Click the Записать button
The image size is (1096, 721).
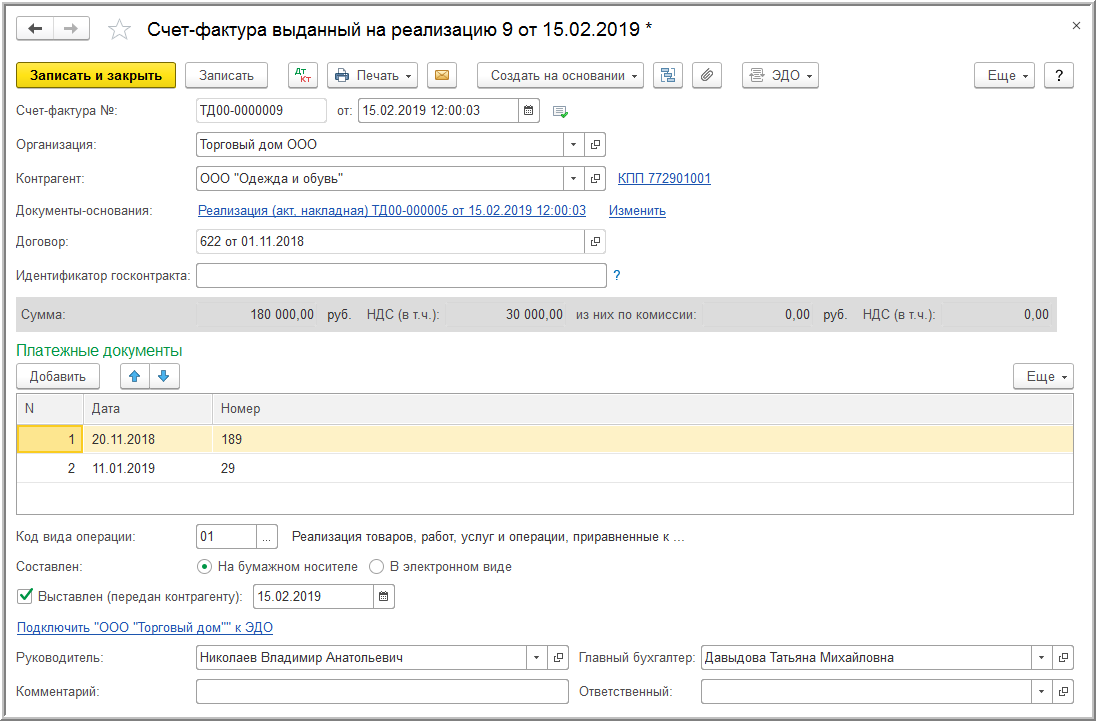pyautogui.click(x=226, y=75)
